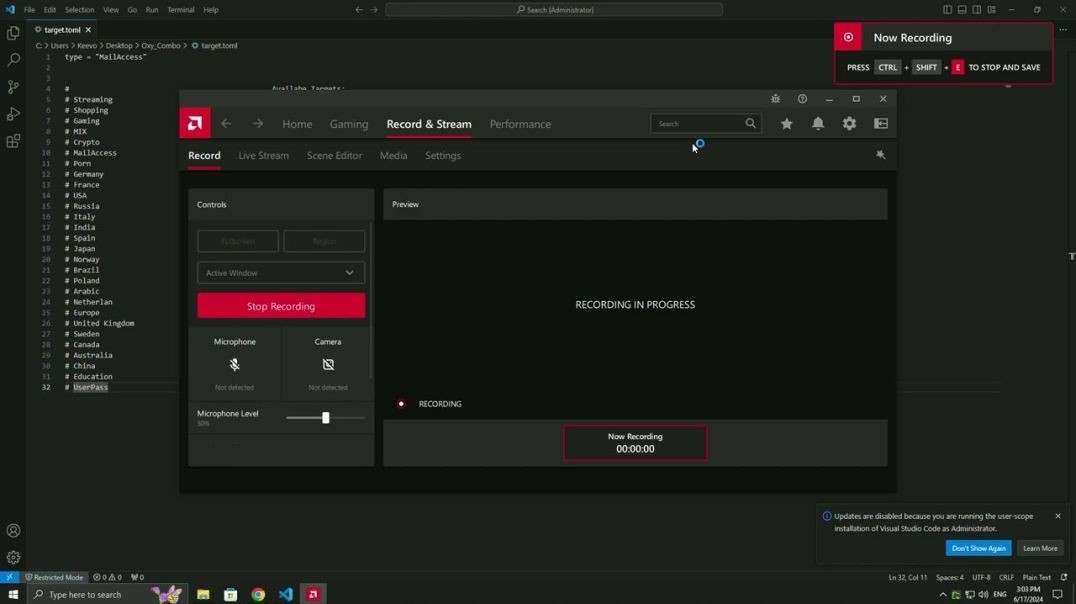Open AMD favorites star

coord(786,124)
